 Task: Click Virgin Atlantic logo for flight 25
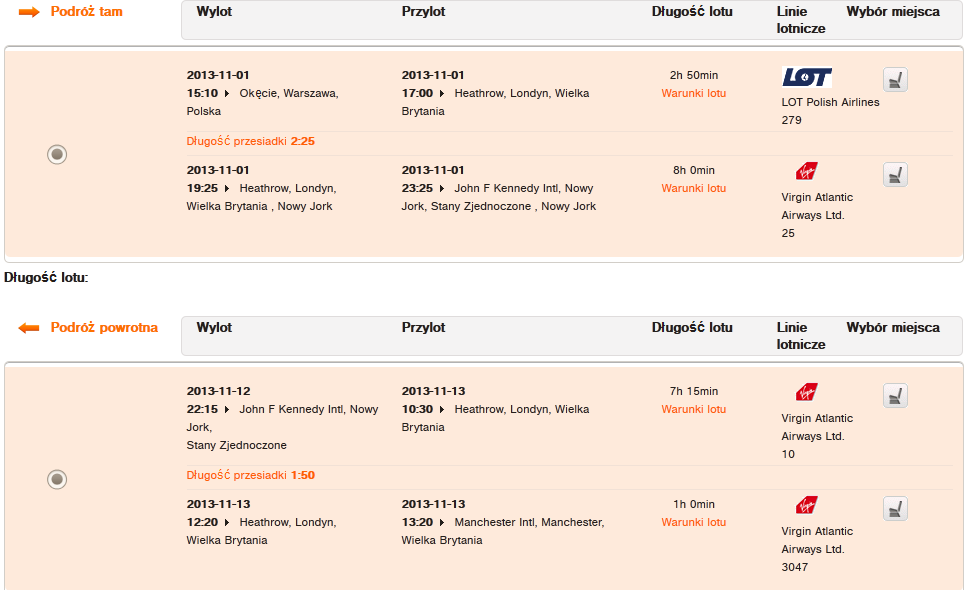806,170
